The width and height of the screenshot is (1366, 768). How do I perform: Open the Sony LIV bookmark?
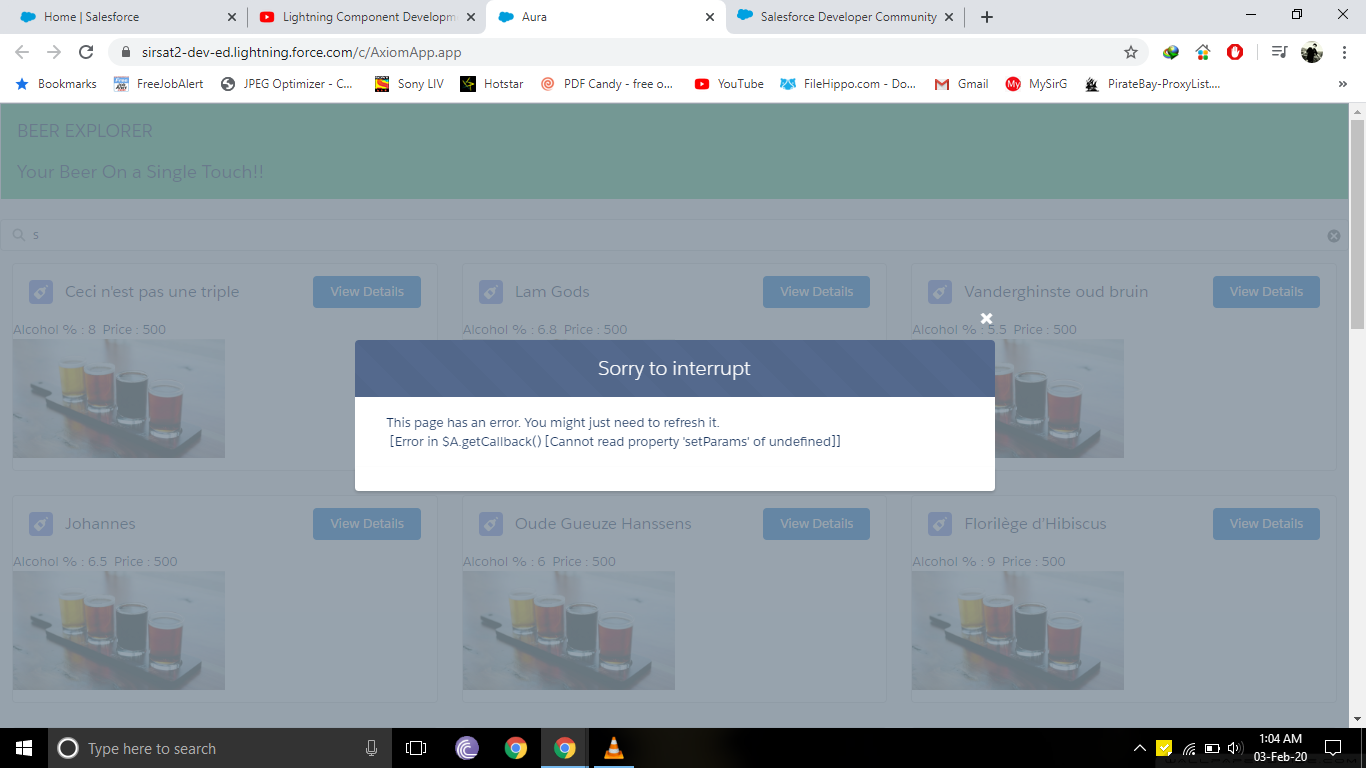point(409,84)
